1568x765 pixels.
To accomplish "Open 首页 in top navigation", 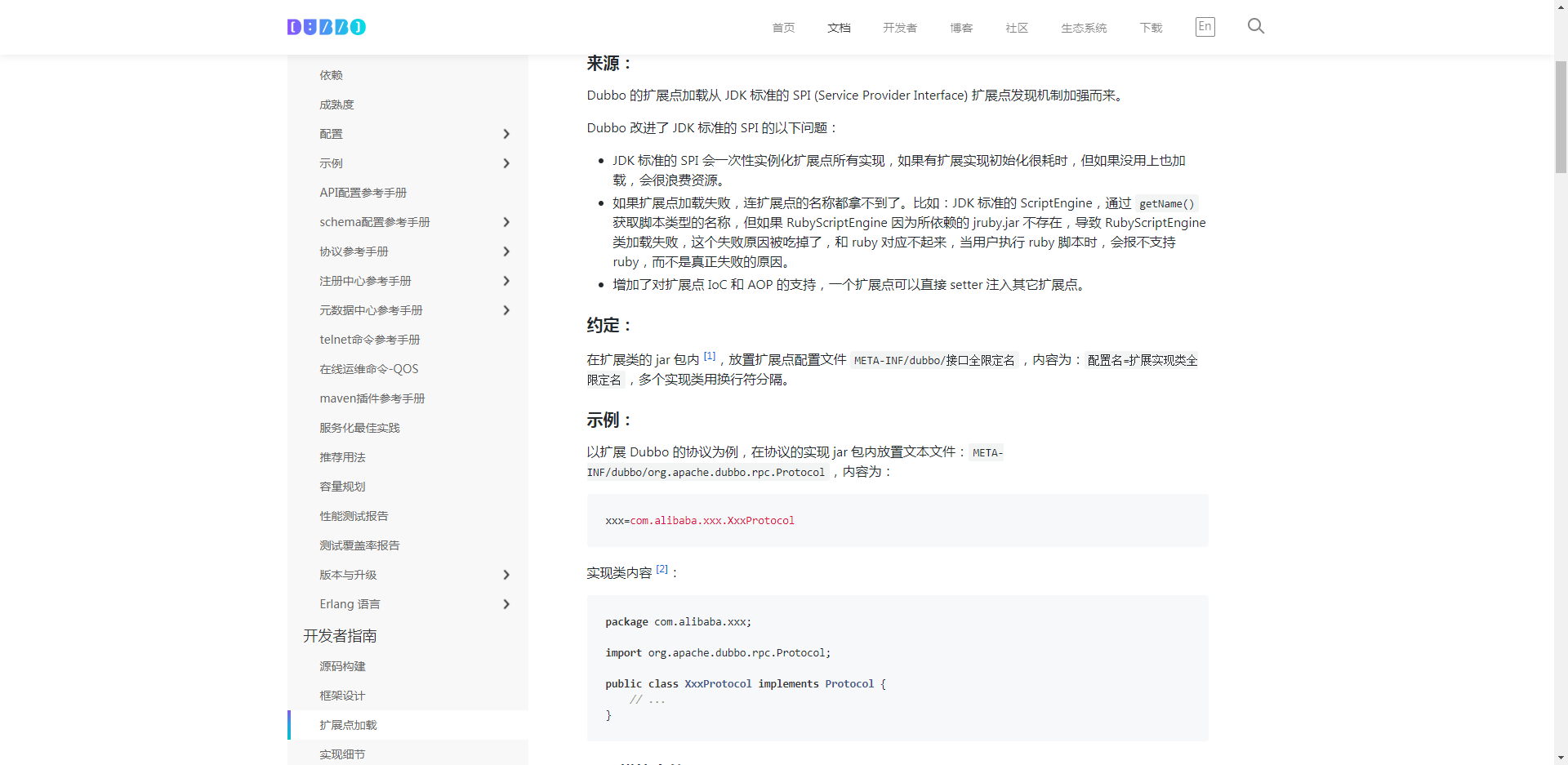I will [x=783, y=28].
